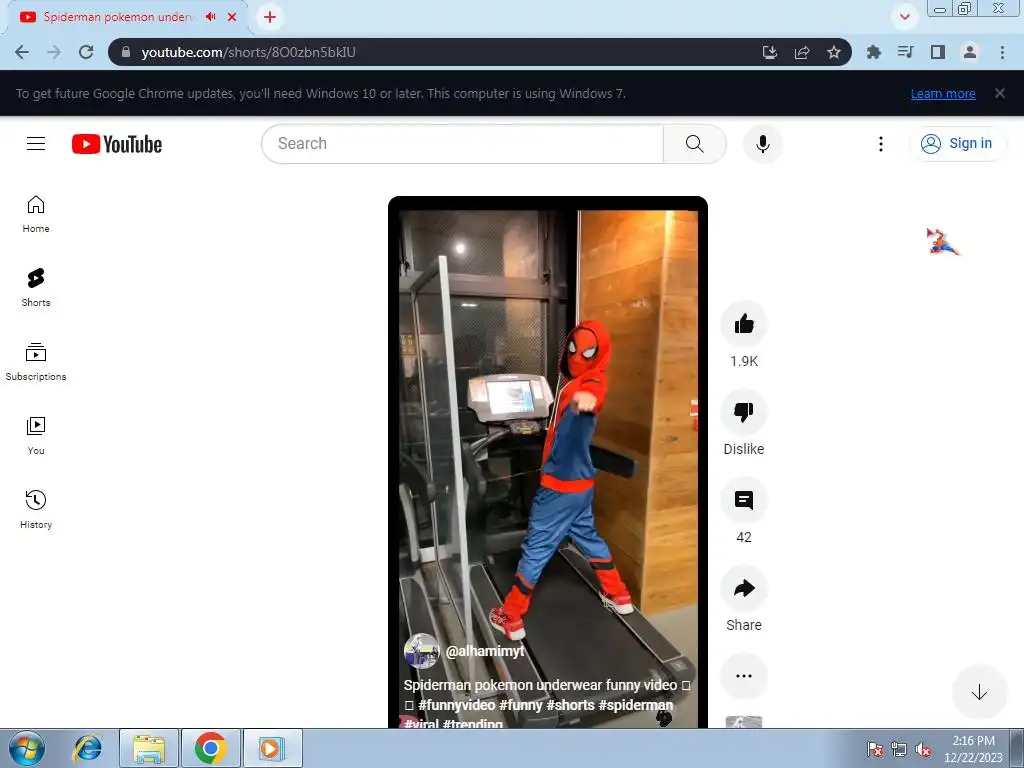
Task: Dislike this Short with thumbs down
Action: click(744, 412)
